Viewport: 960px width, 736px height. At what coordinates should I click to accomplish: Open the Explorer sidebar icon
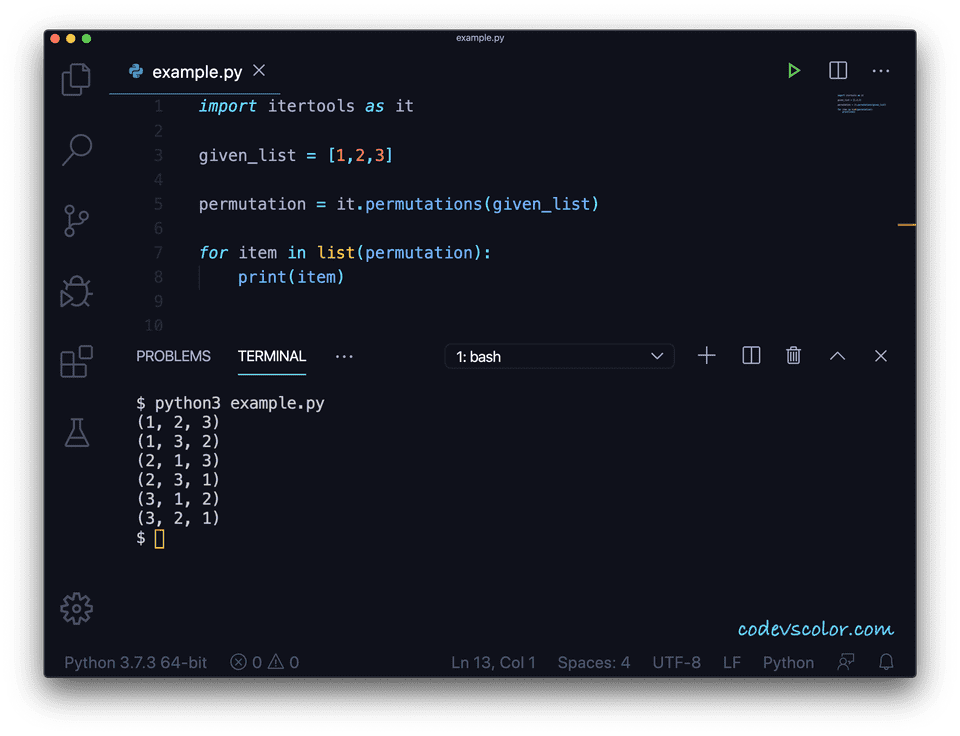point(76,79)
